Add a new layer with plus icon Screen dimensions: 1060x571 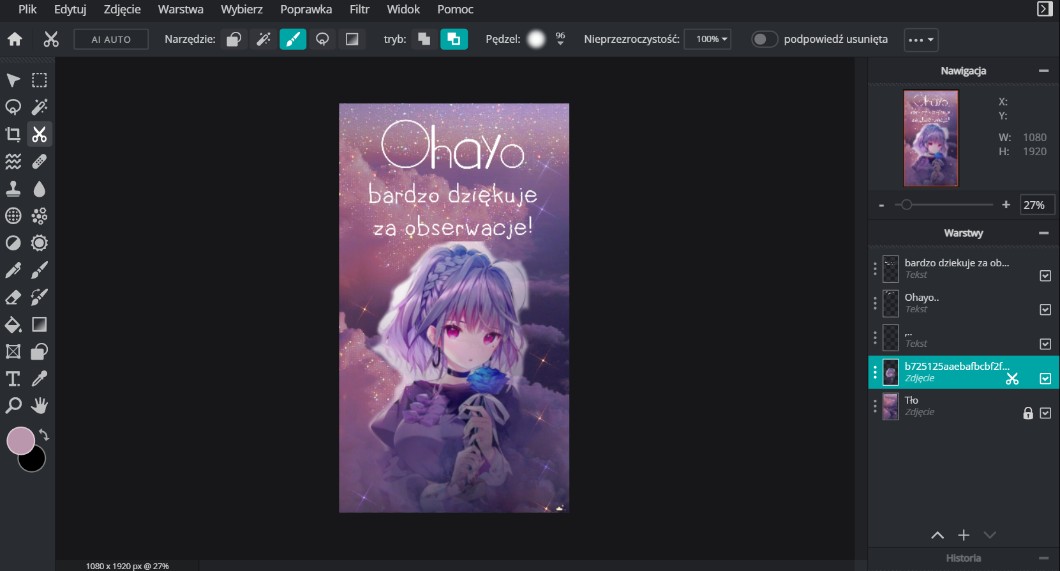[x=964, y=535]
